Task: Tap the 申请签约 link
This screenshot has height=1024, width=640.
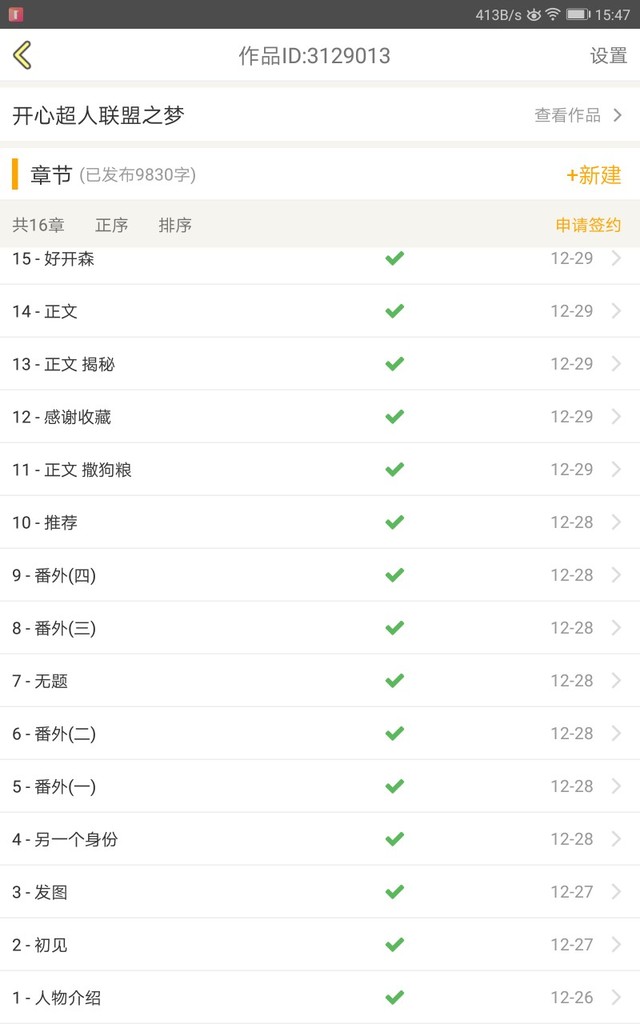Action: (588, 225)
